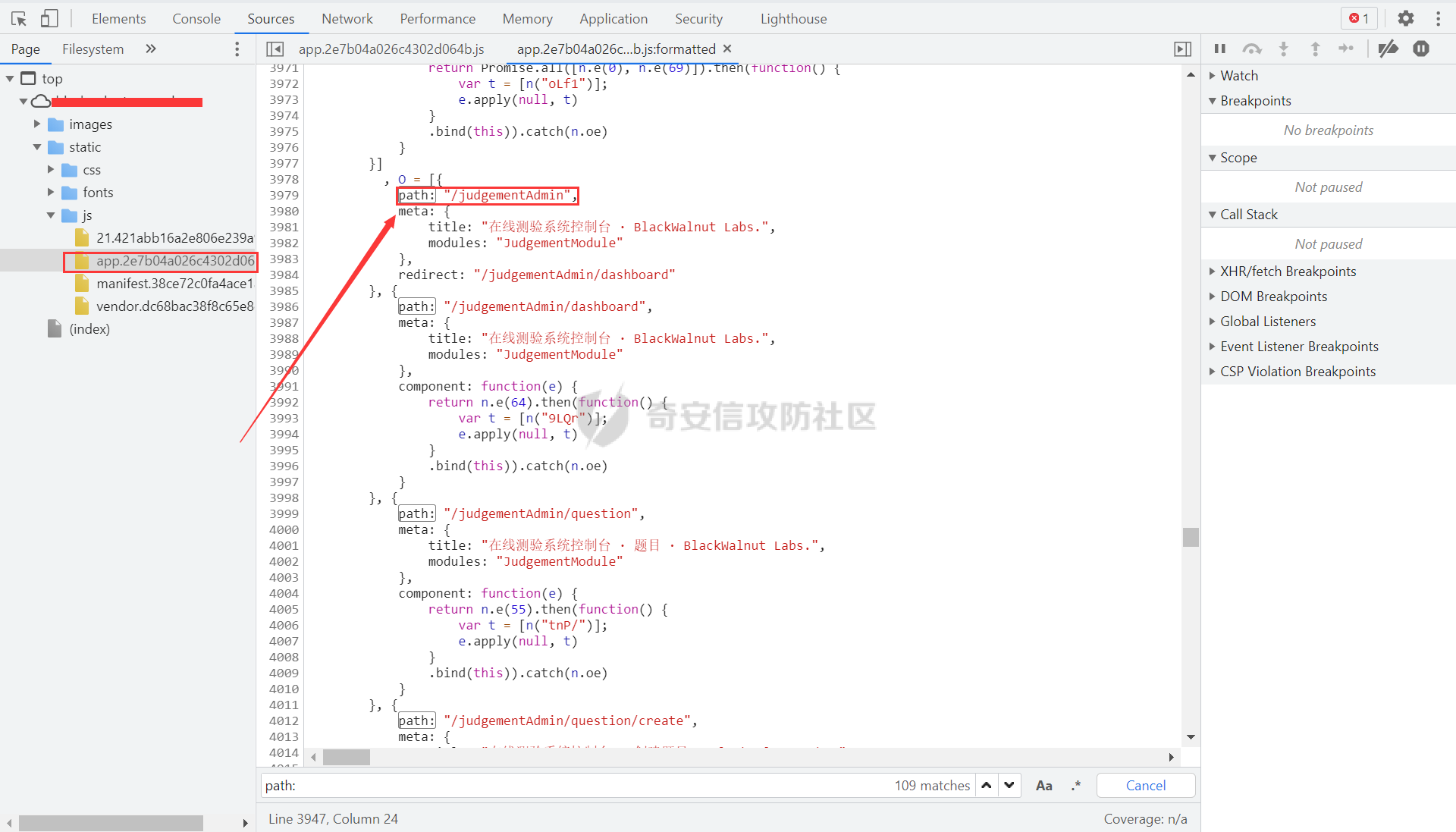Screen dimensions: 1456x832
Task: Collapse the js folder
Action: (51, 215)
